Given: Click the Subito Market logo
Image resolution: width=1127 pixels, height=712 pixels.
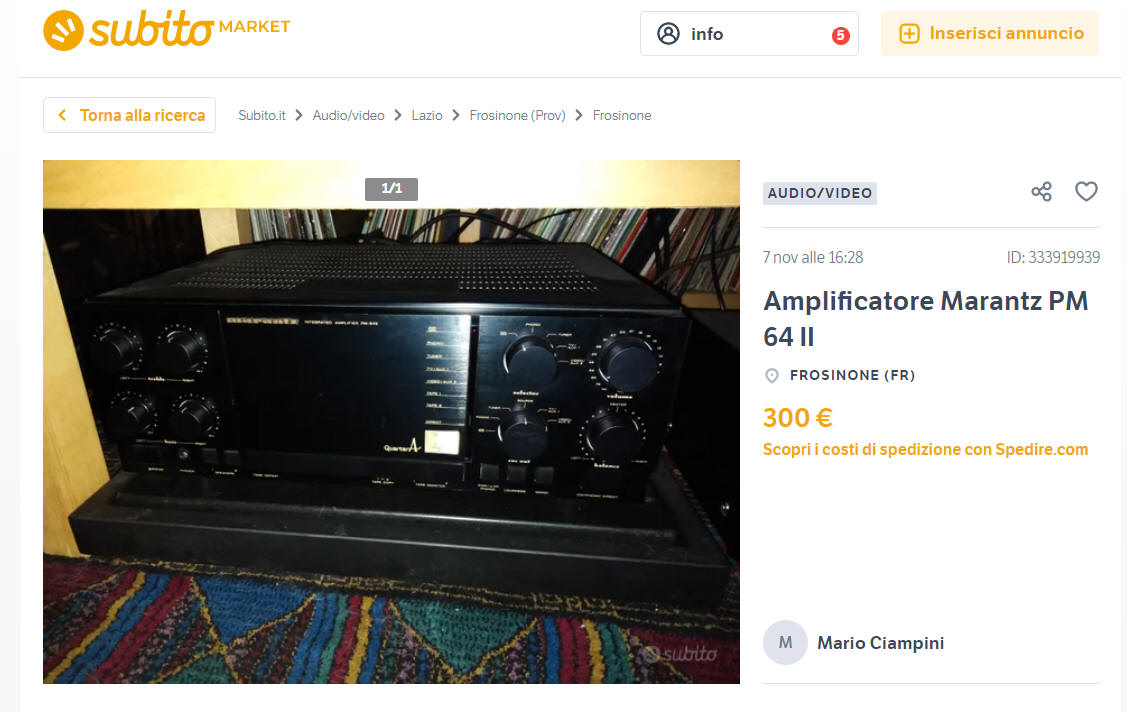Looking at the screenshot, I should 166,30.
